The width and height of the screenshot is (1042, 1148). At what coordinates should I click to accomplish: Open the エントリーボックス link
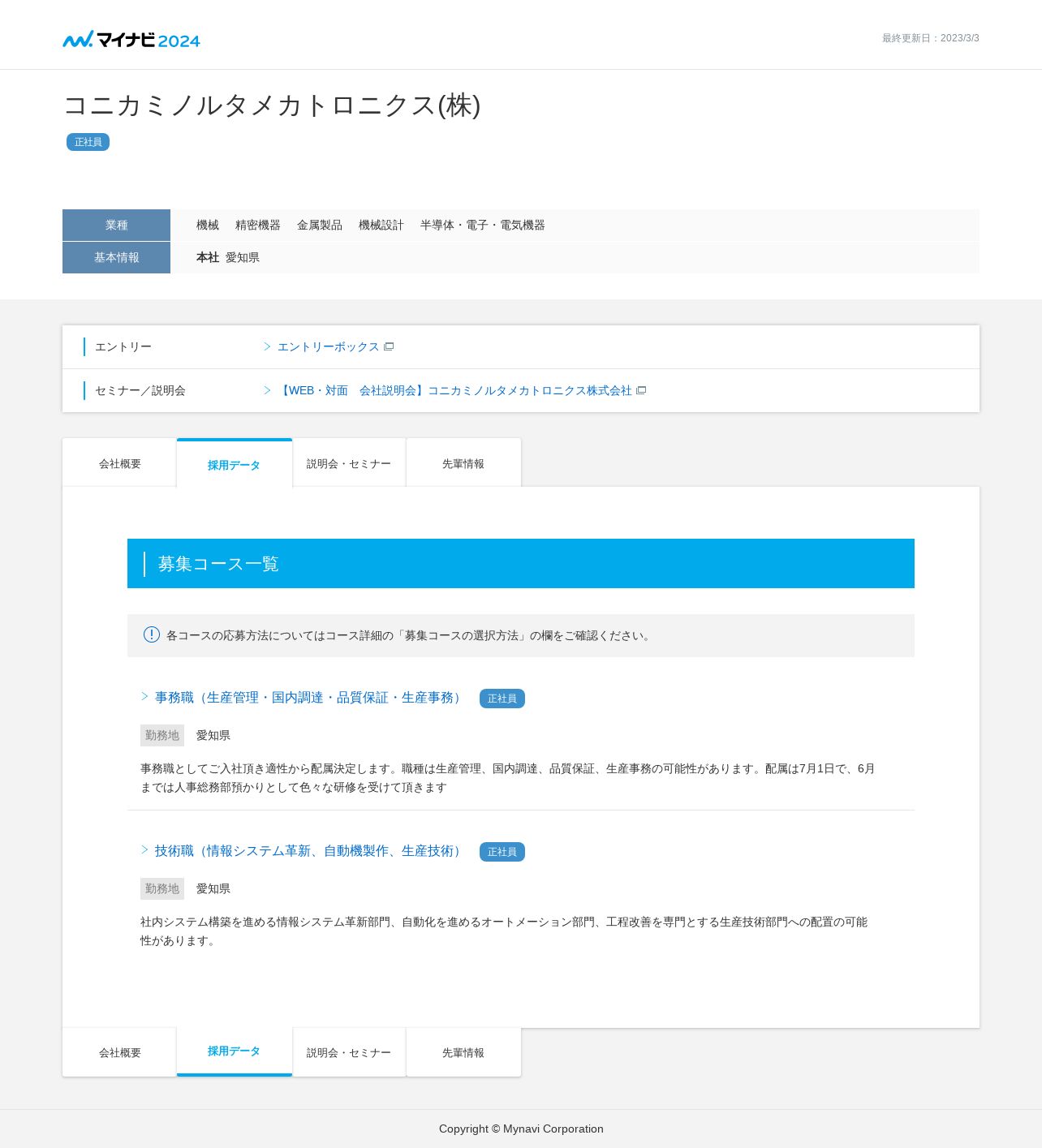pyautogui.click(x=328, y=346)
